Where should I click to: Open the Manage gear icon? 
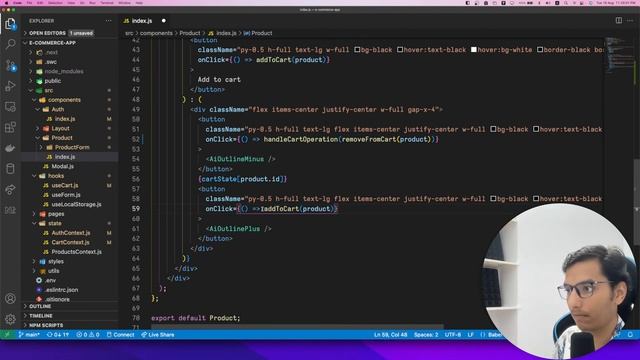coord(10,319)
